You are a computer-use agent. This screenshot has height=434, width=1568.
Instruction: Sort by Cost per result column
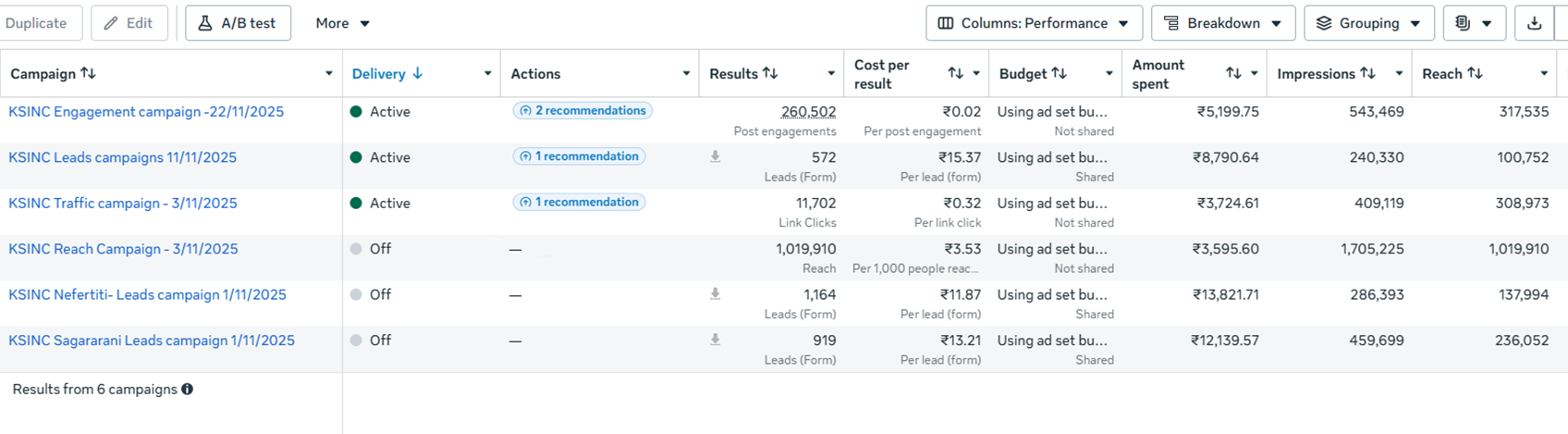[x=956, y=74]
